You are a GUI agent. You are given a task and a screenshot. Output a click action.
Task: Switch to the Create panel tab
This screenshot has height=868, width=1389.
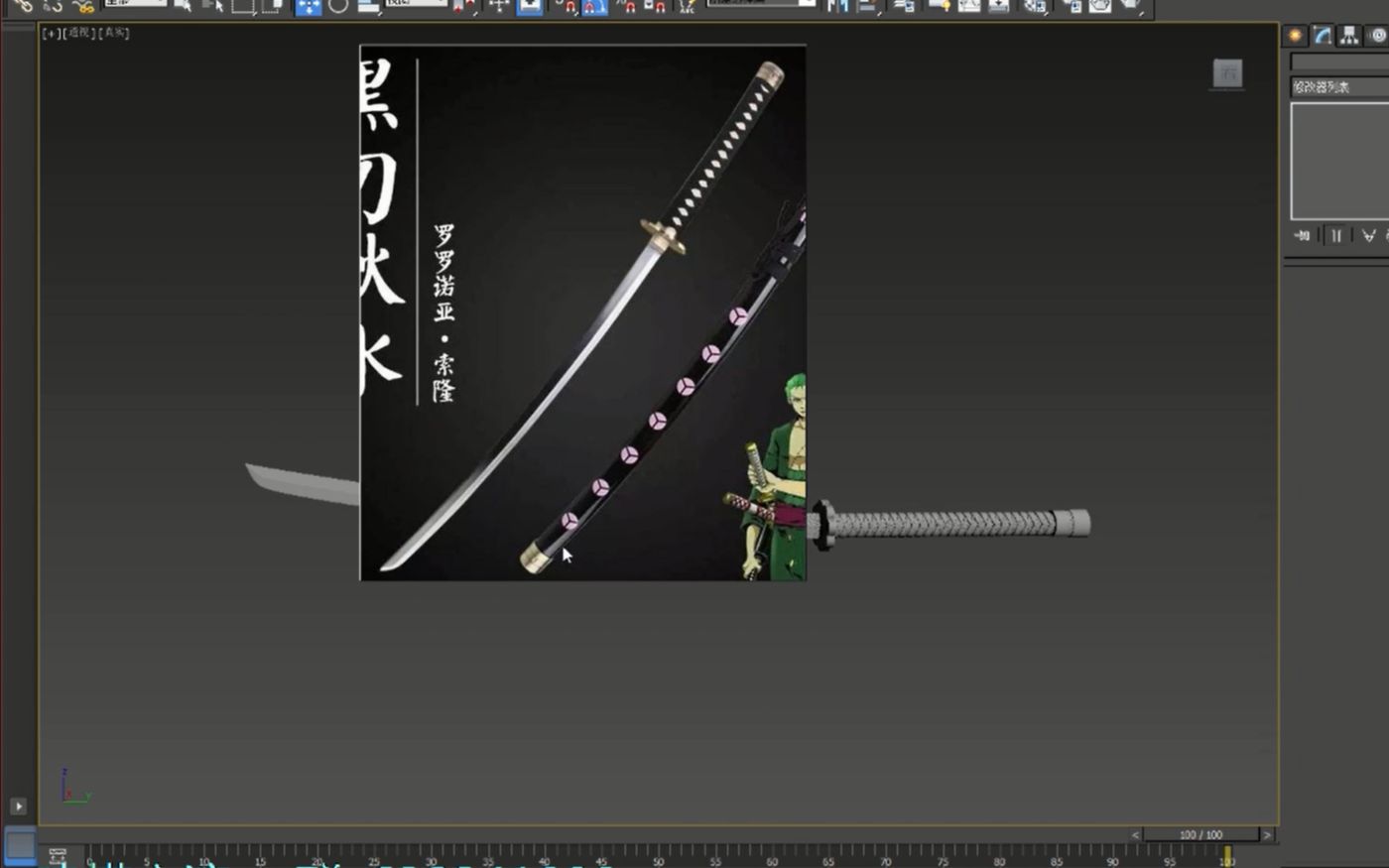[1295, 36]
